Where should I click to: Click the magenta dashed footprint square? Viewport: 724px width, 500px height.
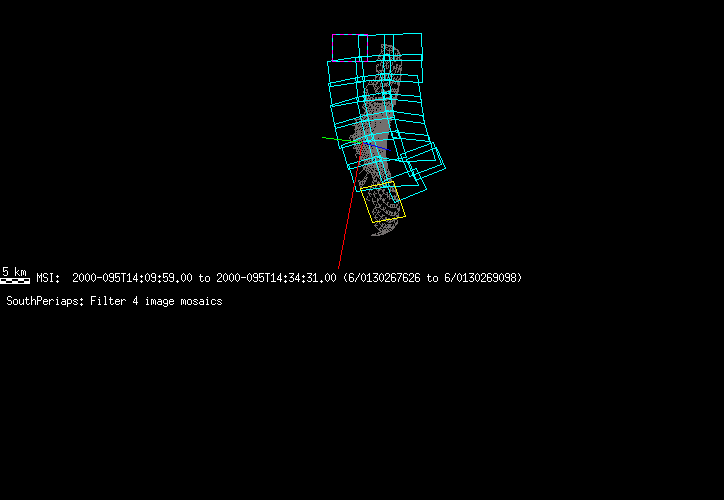tap(350, 48)
